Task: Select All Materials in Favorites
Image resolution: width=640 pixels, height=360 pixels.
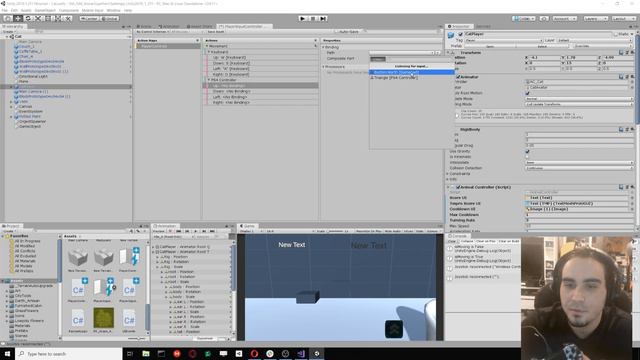Action: (25, 261)
